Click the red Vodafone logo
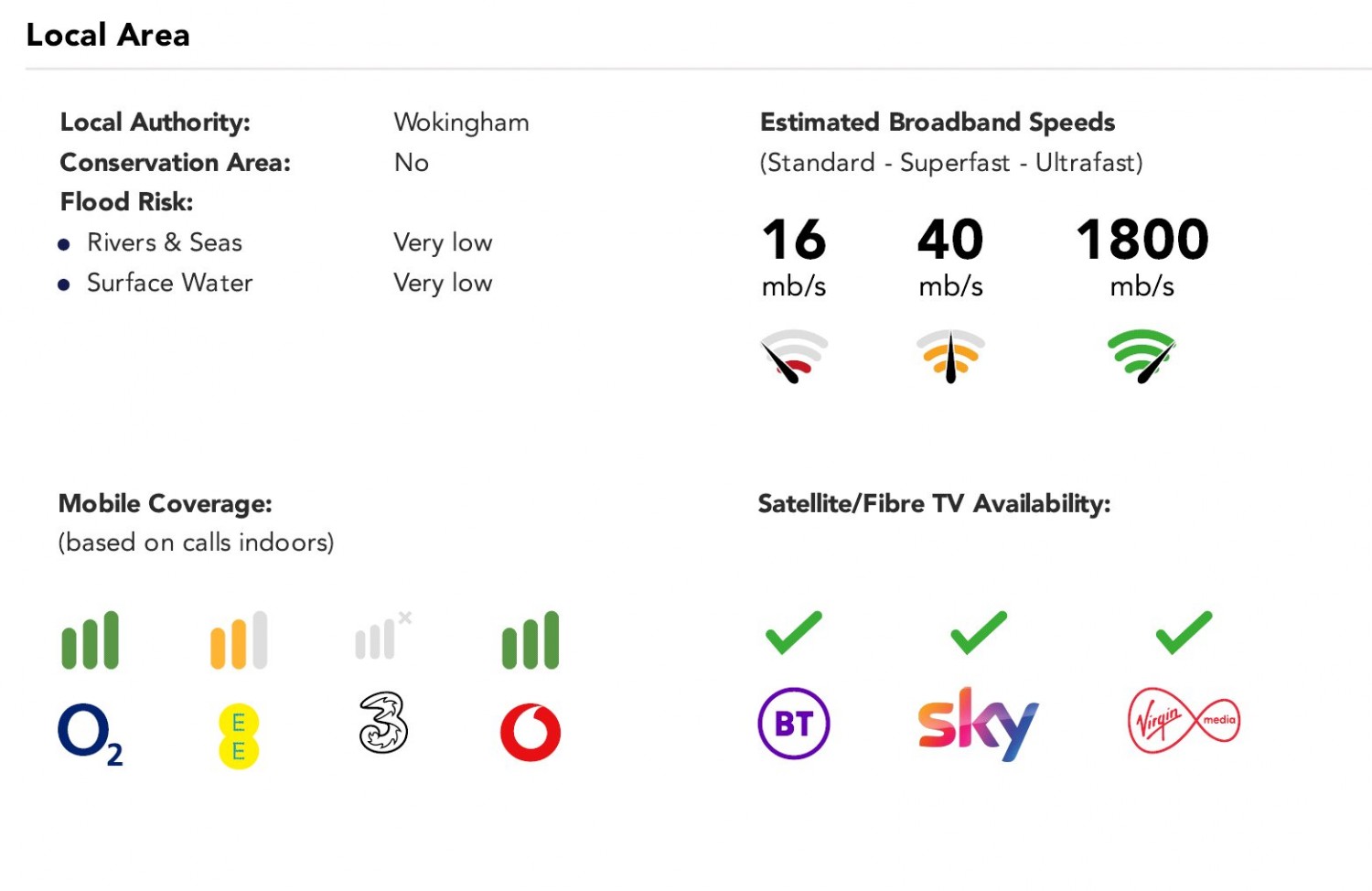Viewport: 1372px width, 891px height. (x=531, y=732)
